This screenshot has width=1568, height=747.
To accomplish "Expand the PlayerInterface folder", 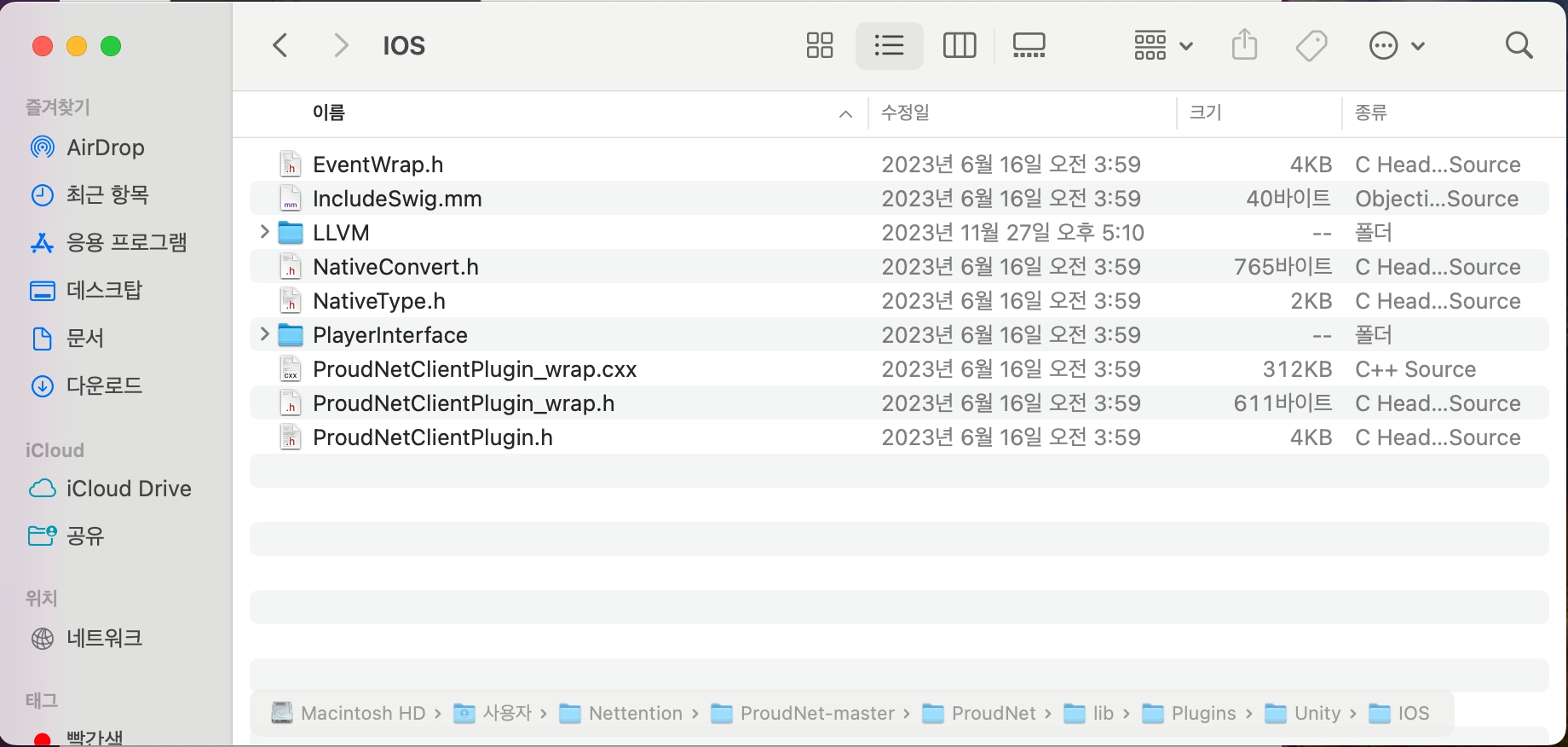I will pyautogui.click(x=264, y=334).
